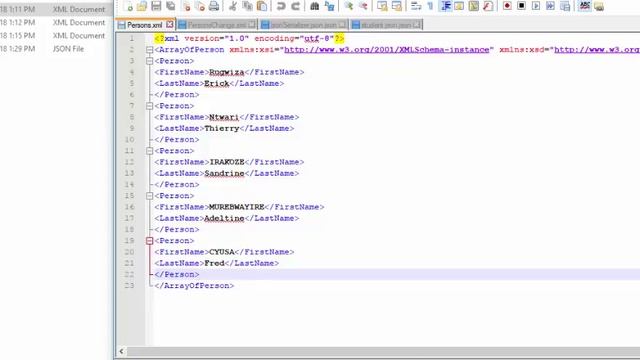Click the closing ArrayOfPerson tag
This screenshot has height=360, width=640.
[194, 286]
